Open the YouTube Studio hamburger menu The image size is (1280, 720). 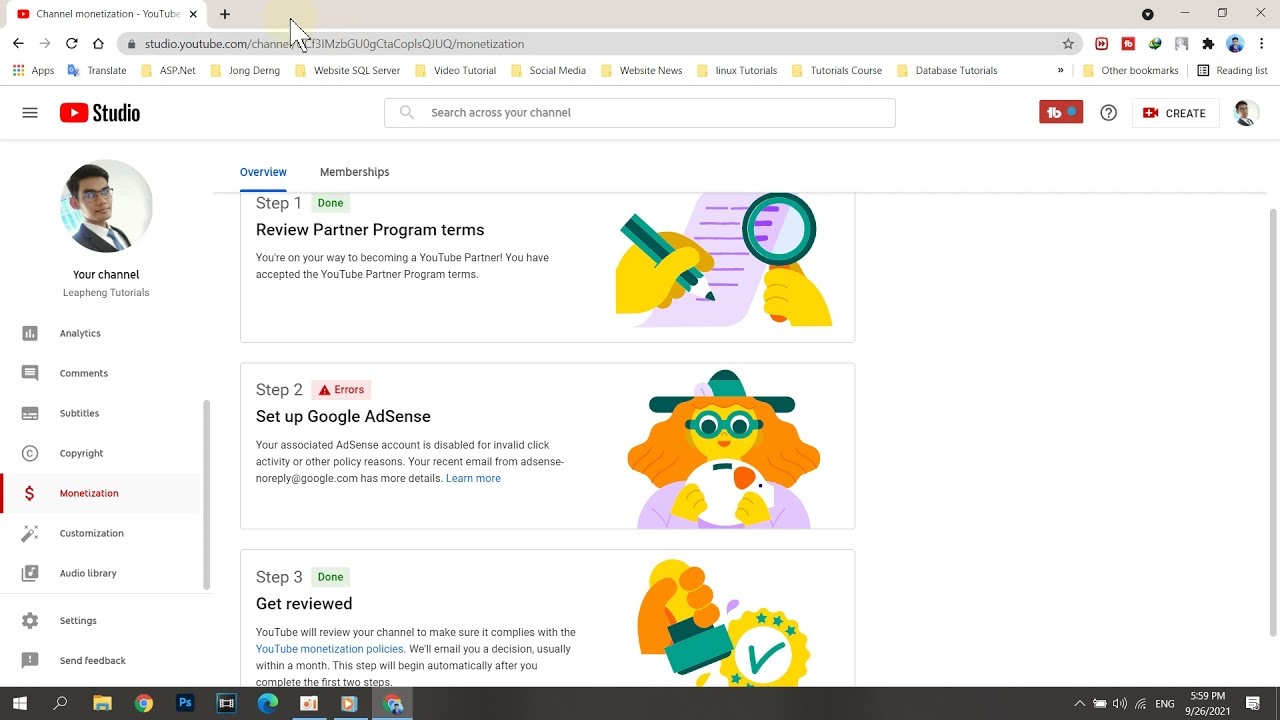pyautogui.click(x=30, y=113)
